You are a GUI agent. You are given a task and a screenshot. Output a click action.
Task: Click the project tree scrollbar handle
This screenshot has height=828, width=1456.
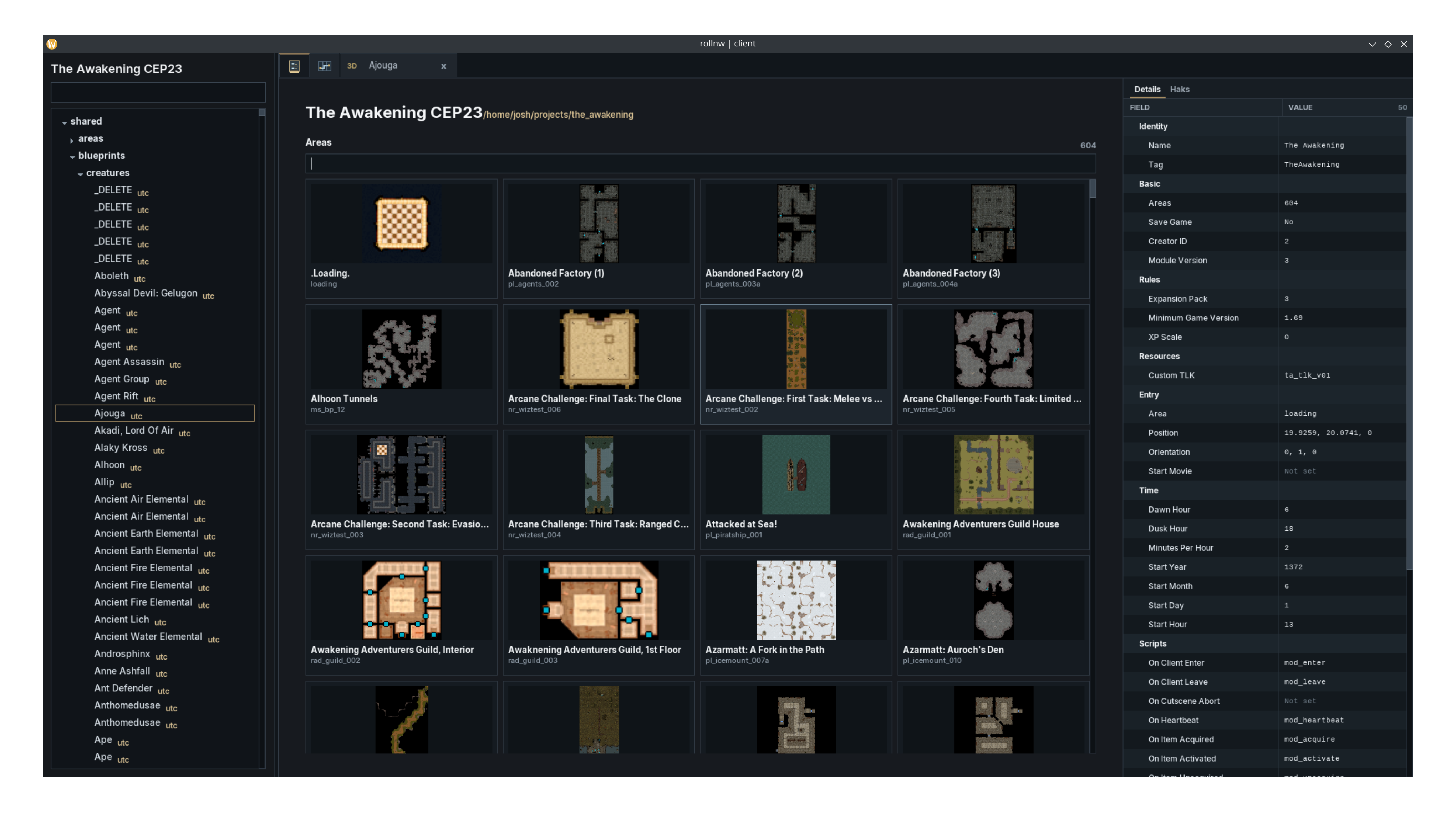(262, 112)
